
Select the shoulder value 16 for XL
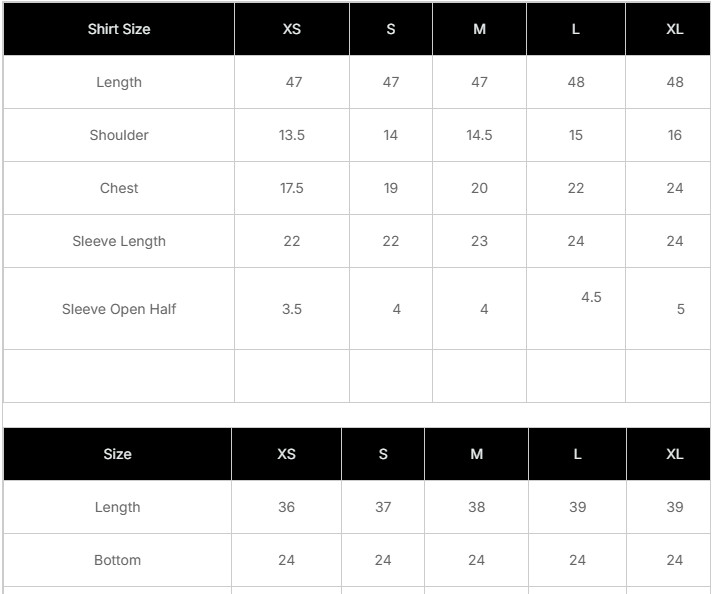click(675, 135)
